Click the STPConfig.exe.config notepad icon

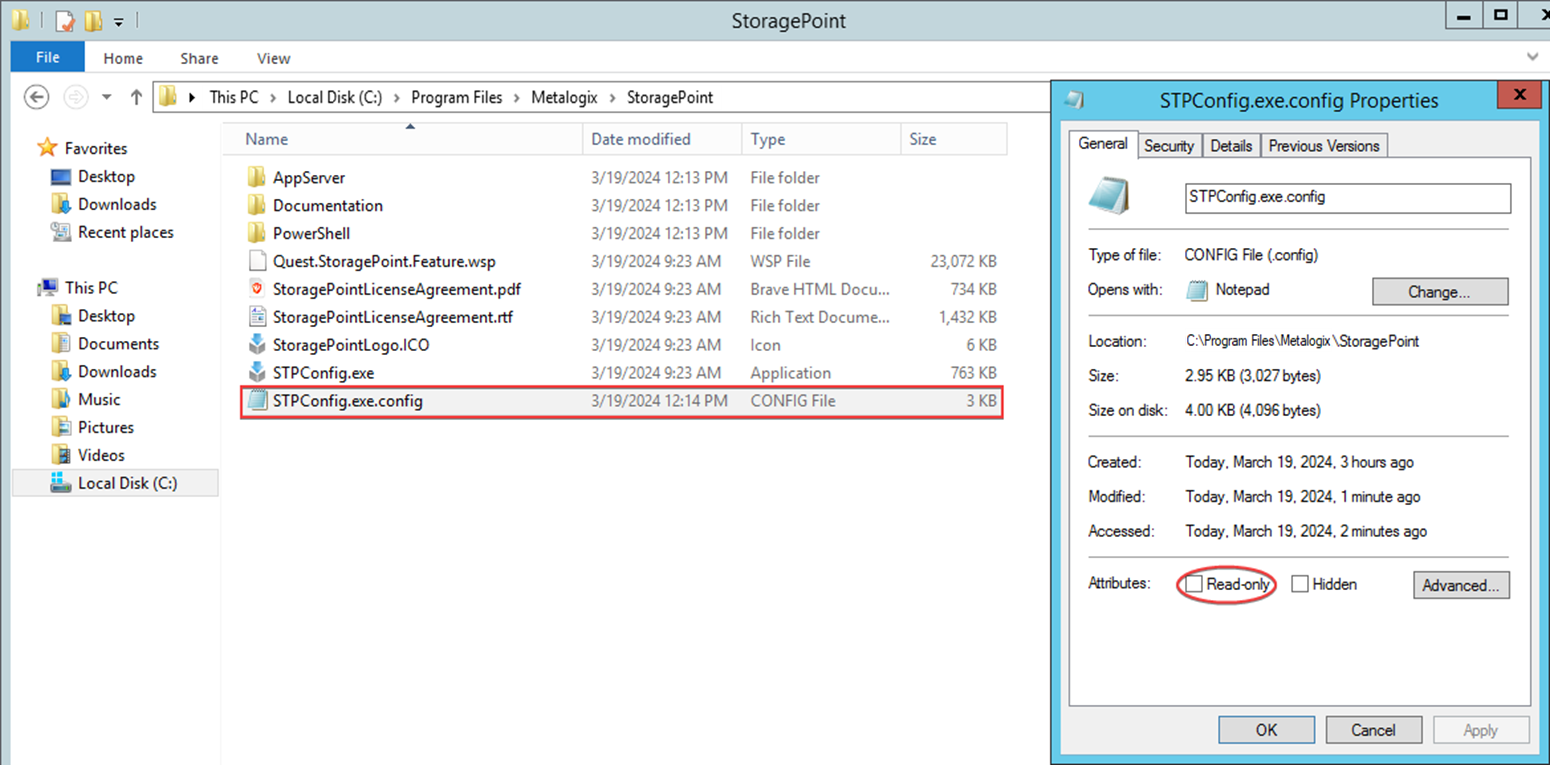point(257,401)
